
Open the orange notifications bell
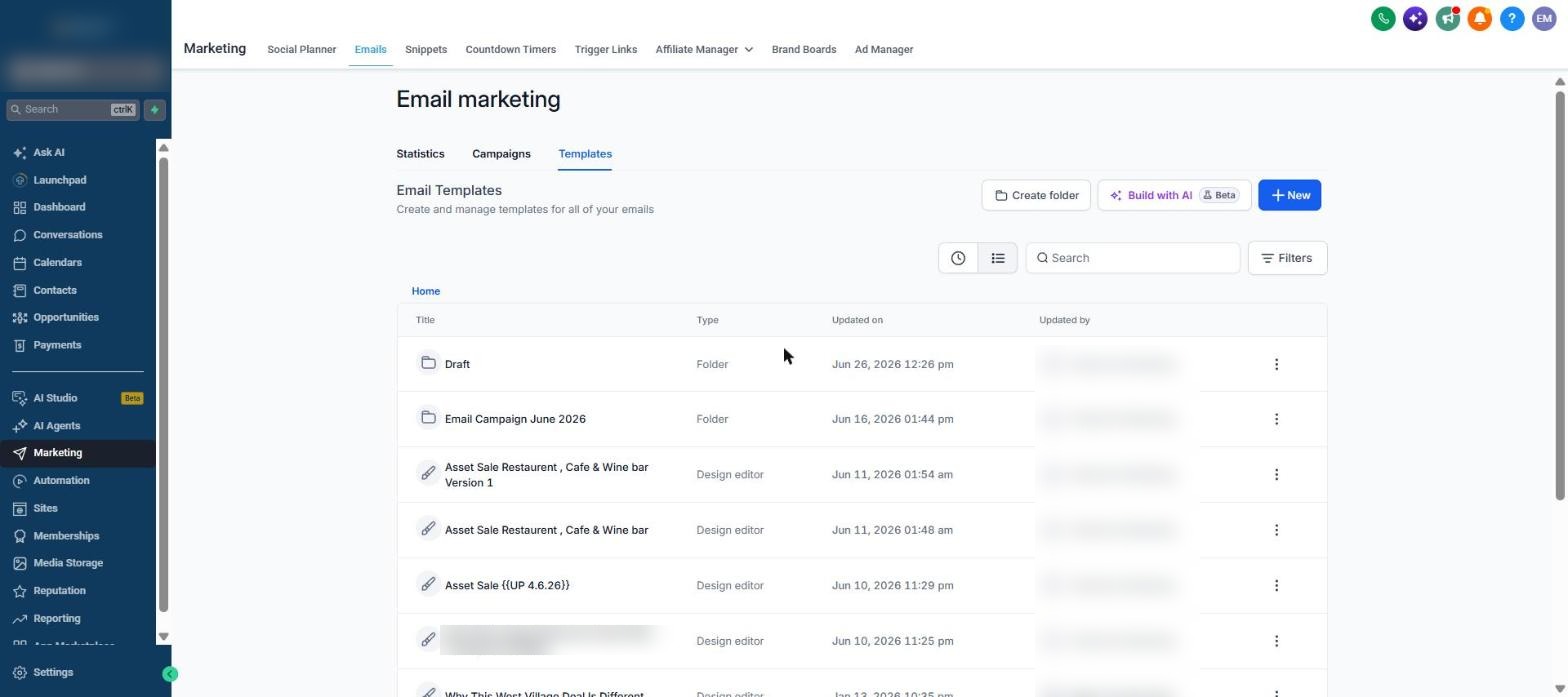[1480, 18]
